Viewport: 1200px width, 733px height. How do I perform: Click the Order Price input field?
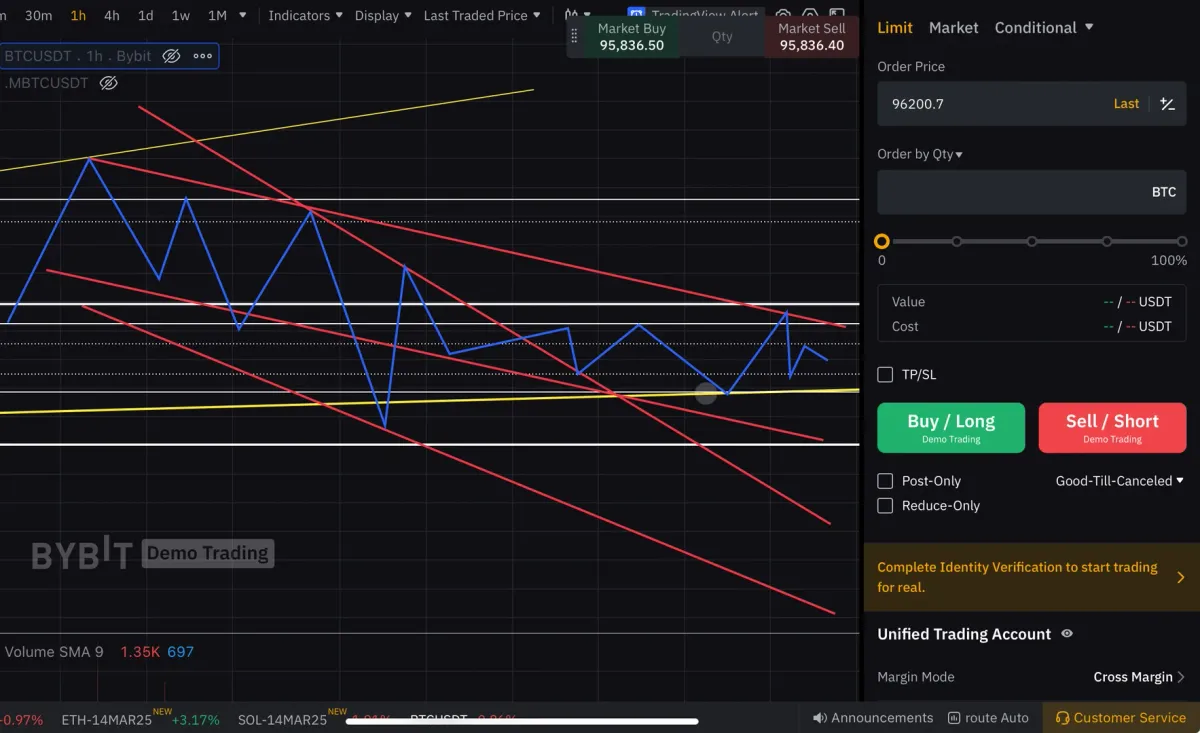tap(1031, 104)
